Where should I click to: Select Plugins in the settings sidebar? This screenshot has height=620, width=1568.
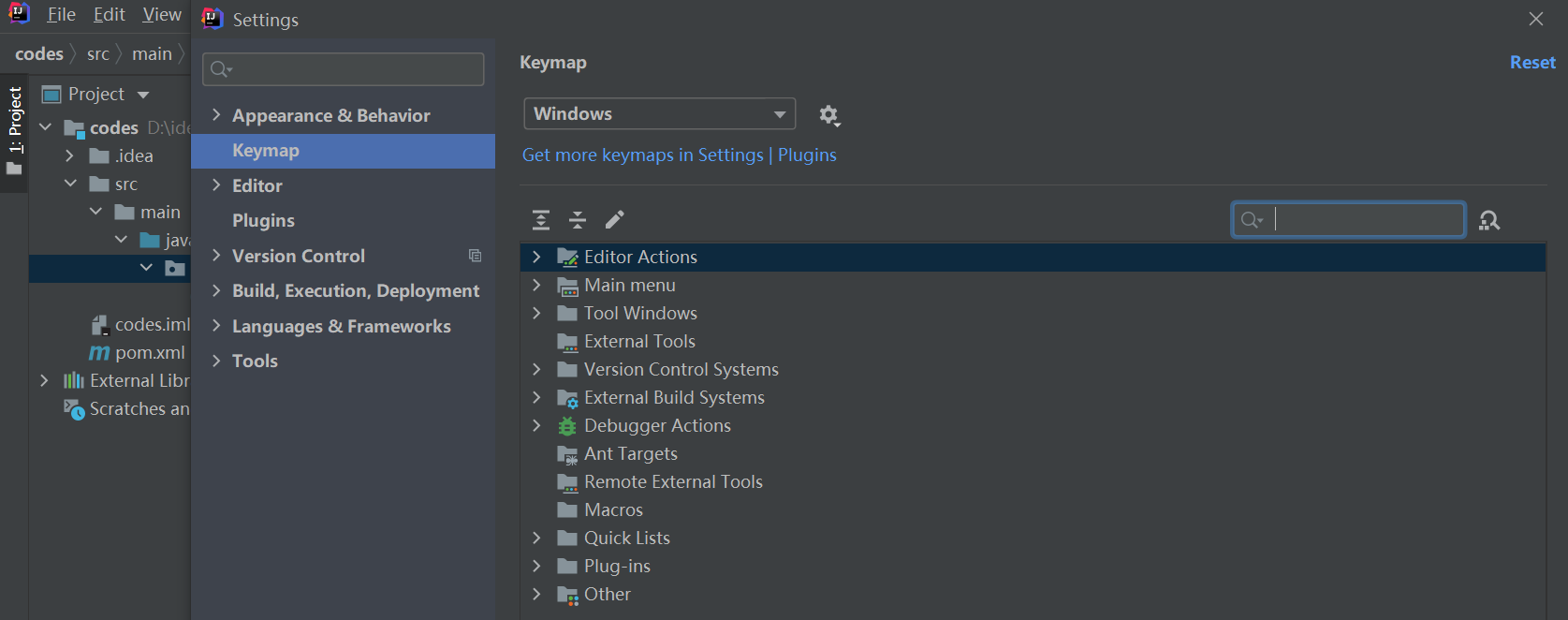click(263, 221)
